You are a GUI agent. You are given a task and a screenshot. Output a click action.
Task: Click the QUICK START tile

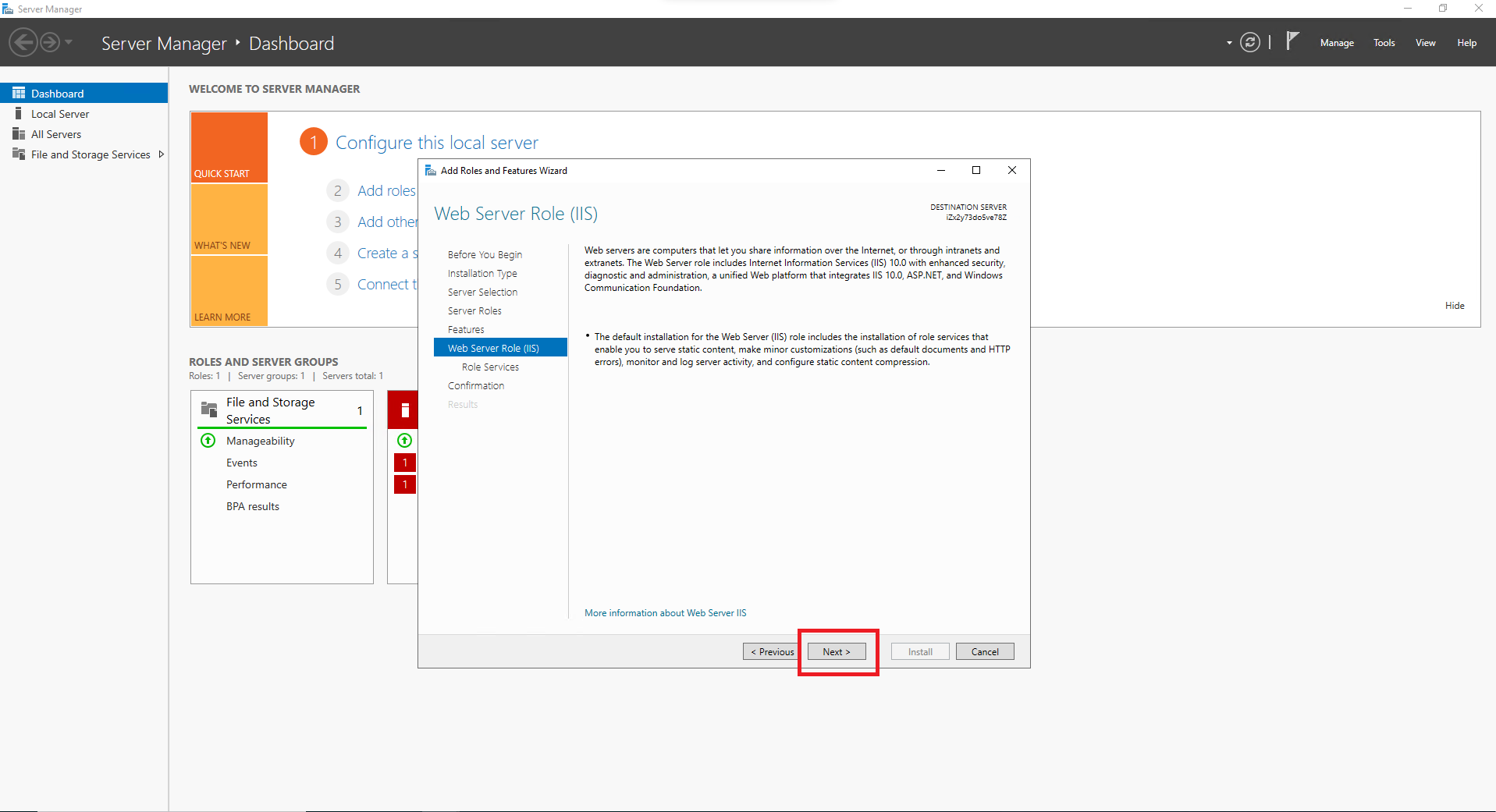(x=229, y=147)
